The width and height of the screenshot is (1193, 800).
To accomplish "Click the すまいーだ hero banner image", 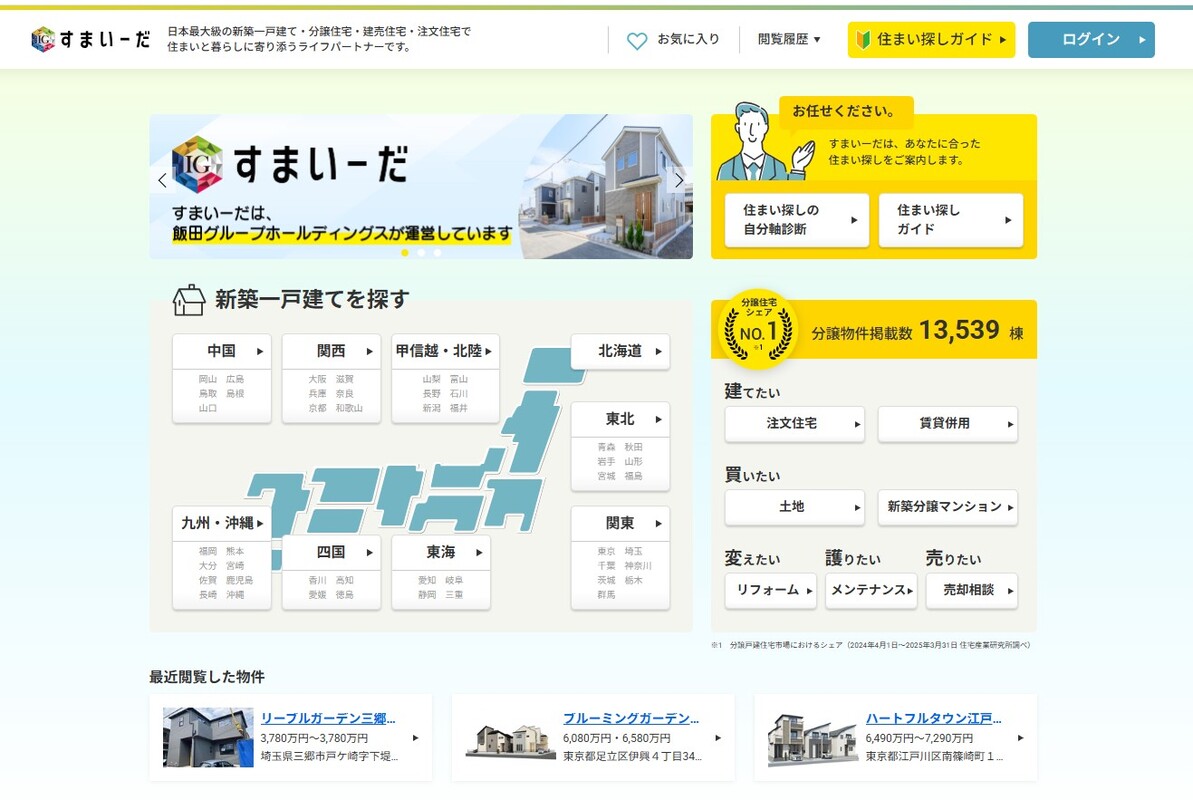I will (x=421, y=186).
